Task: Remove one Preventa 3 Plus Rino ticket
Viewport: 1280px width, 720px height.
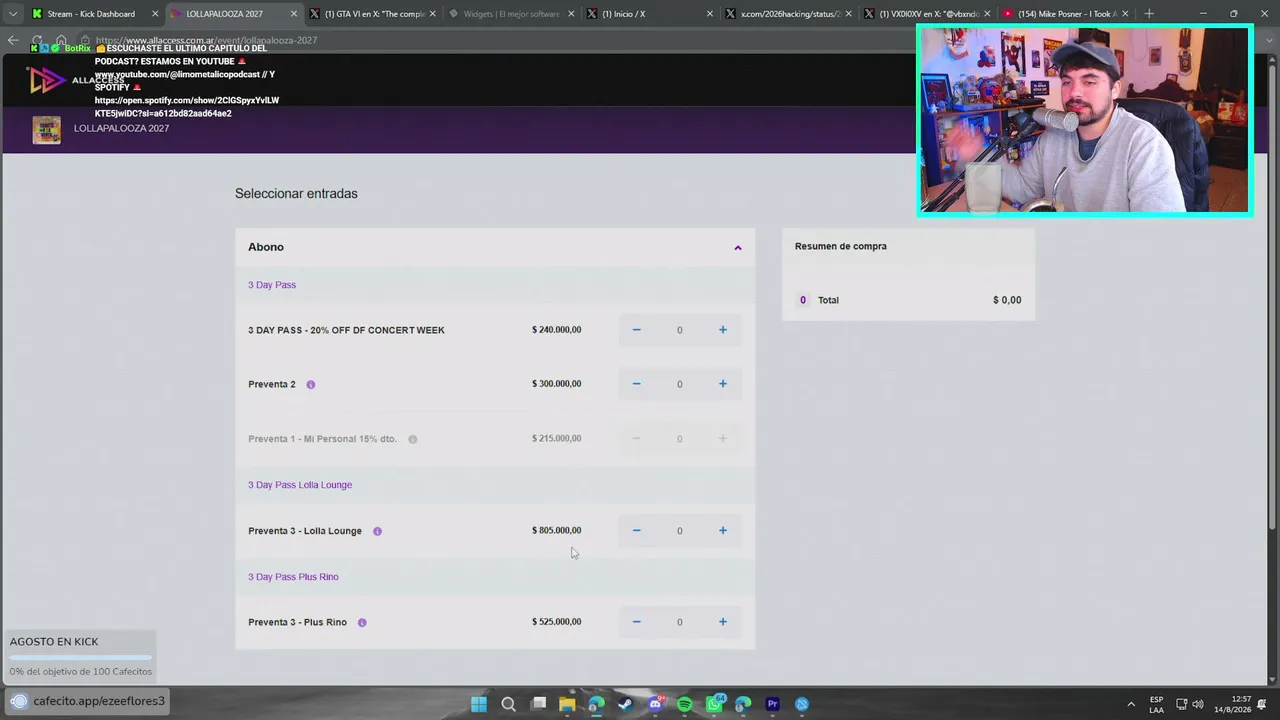Action: click(x=636, y=622)
